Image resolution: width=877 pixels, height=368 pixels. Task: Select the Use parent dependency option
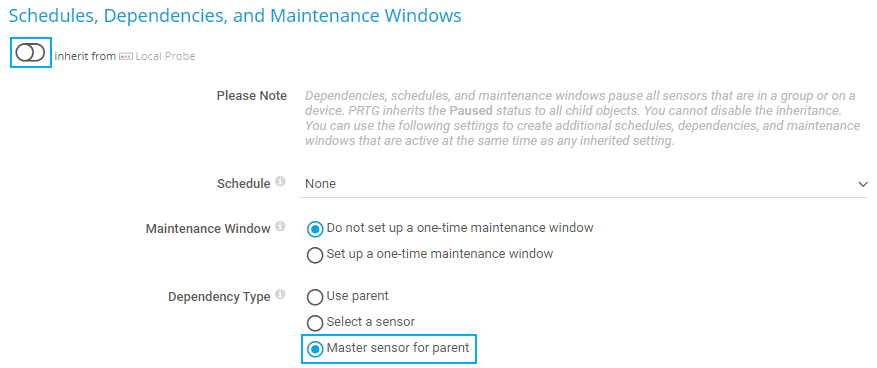coord(315,296)
